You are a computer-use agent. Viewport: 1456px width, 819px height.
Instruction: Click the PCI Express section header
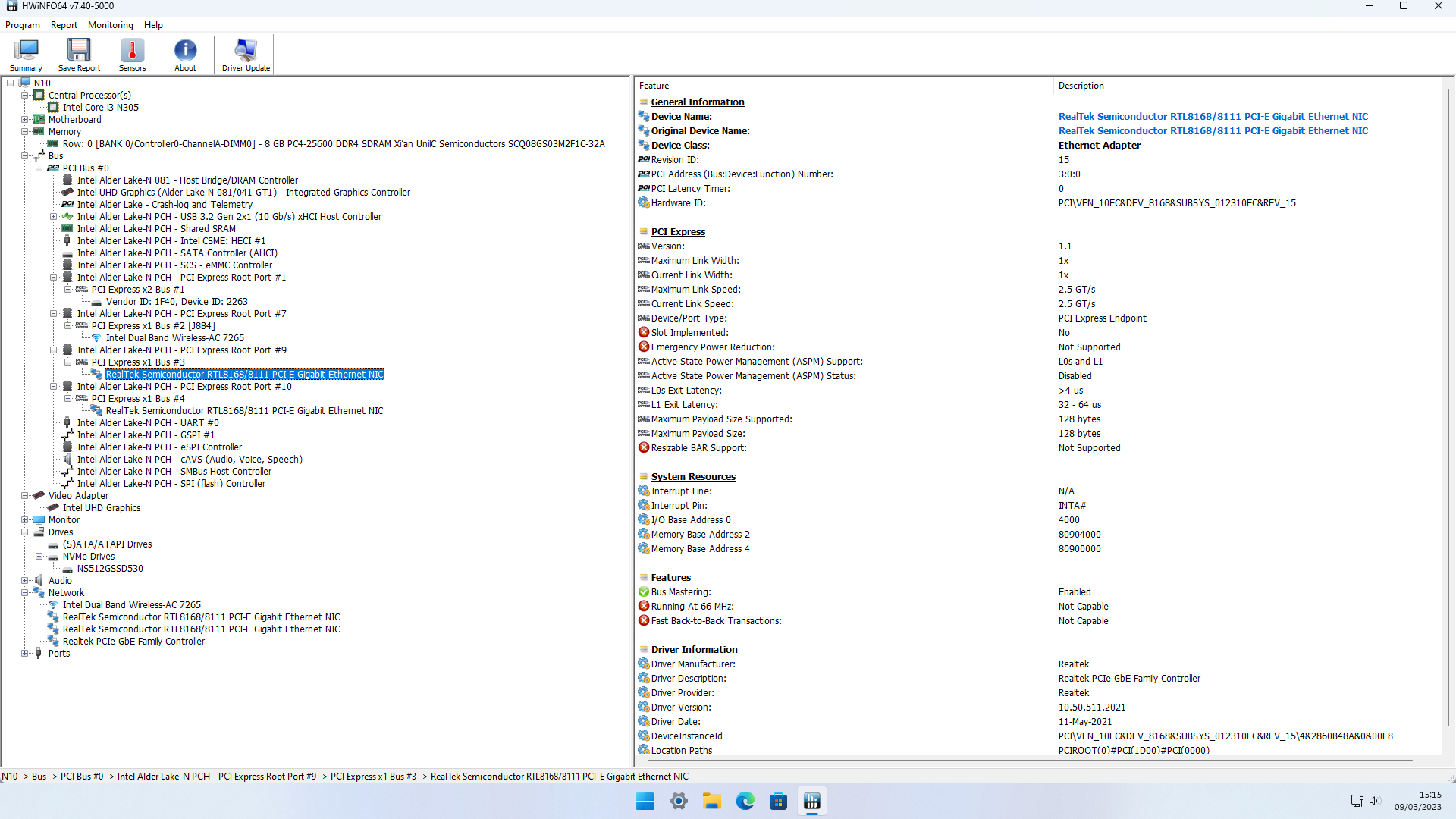tap(678, 232)
